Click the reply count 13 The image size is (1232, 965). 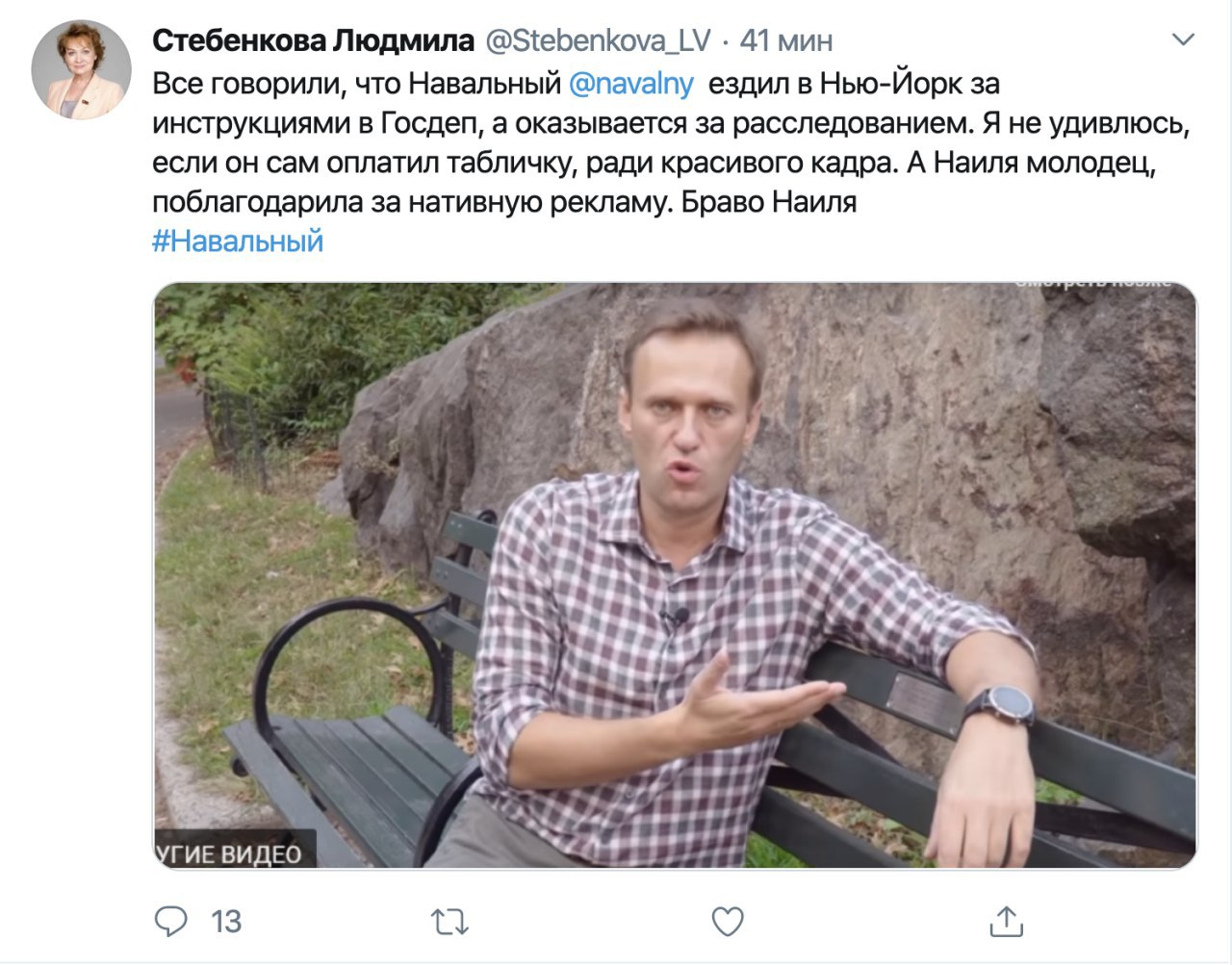point(226,922)
